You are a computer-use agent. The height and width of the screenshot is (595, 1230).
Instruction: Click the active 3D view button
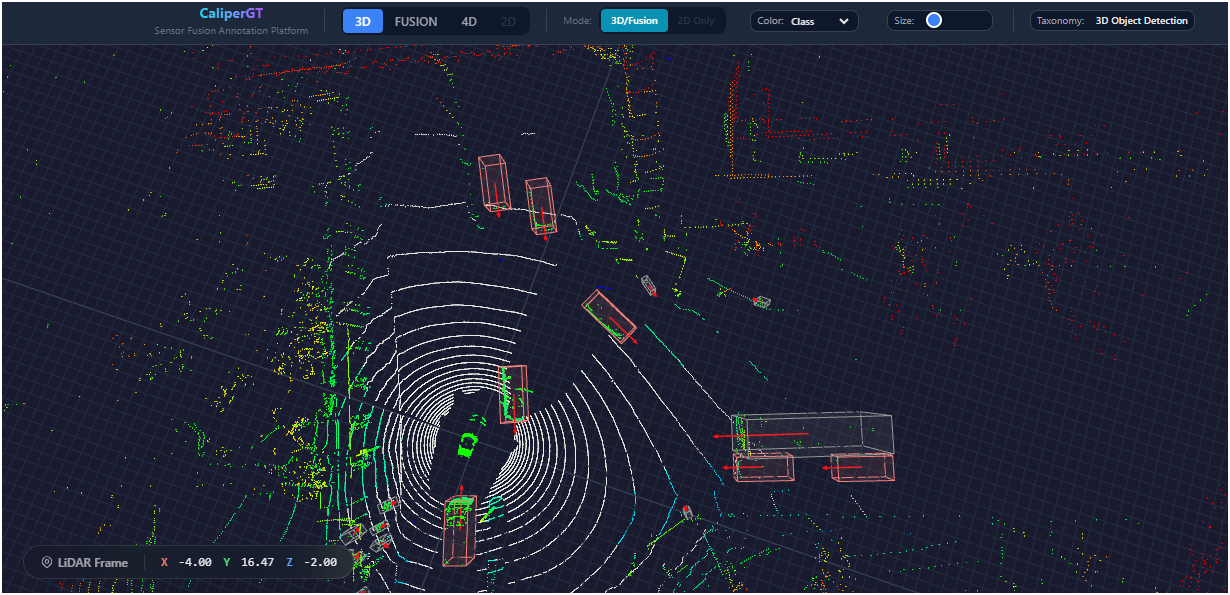coord(363,21)
